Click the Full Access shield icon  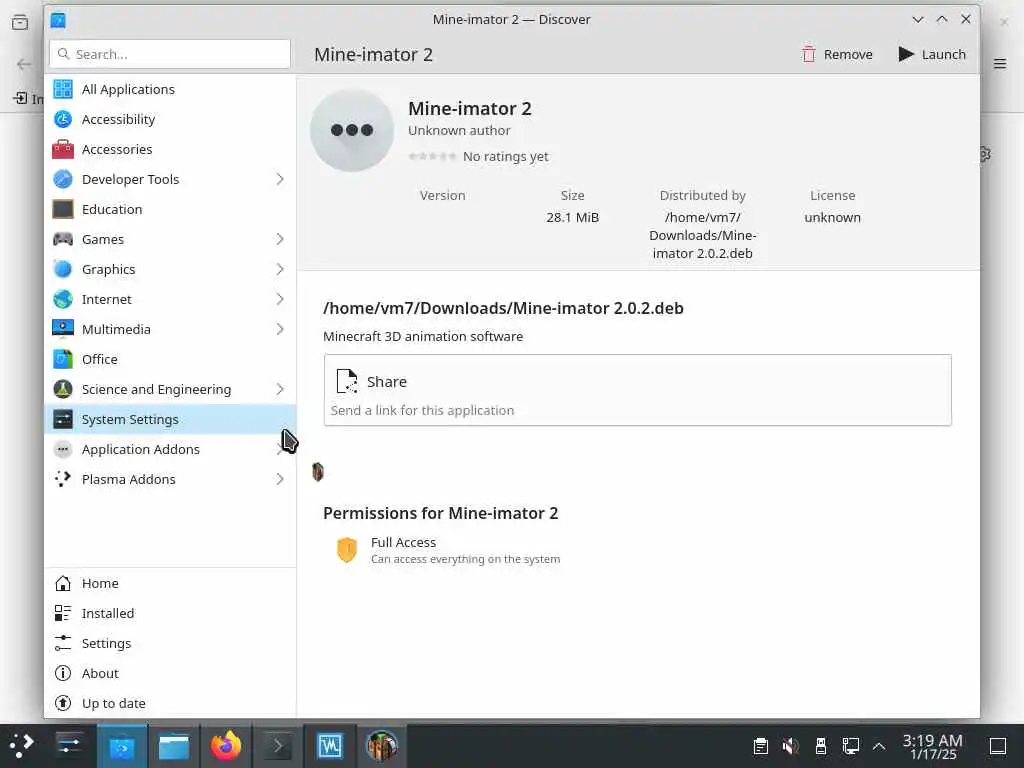point(347,550)
